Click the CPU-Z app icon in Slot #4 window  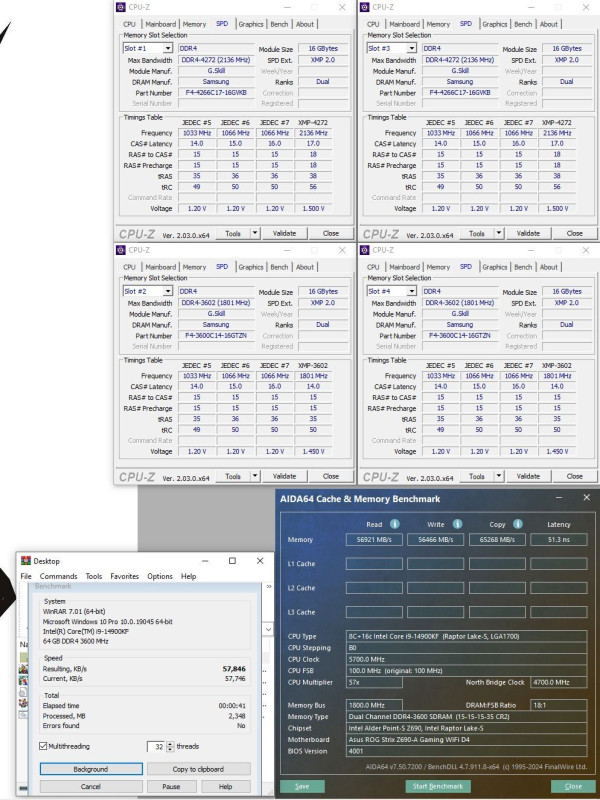click(x=364, y=250)
